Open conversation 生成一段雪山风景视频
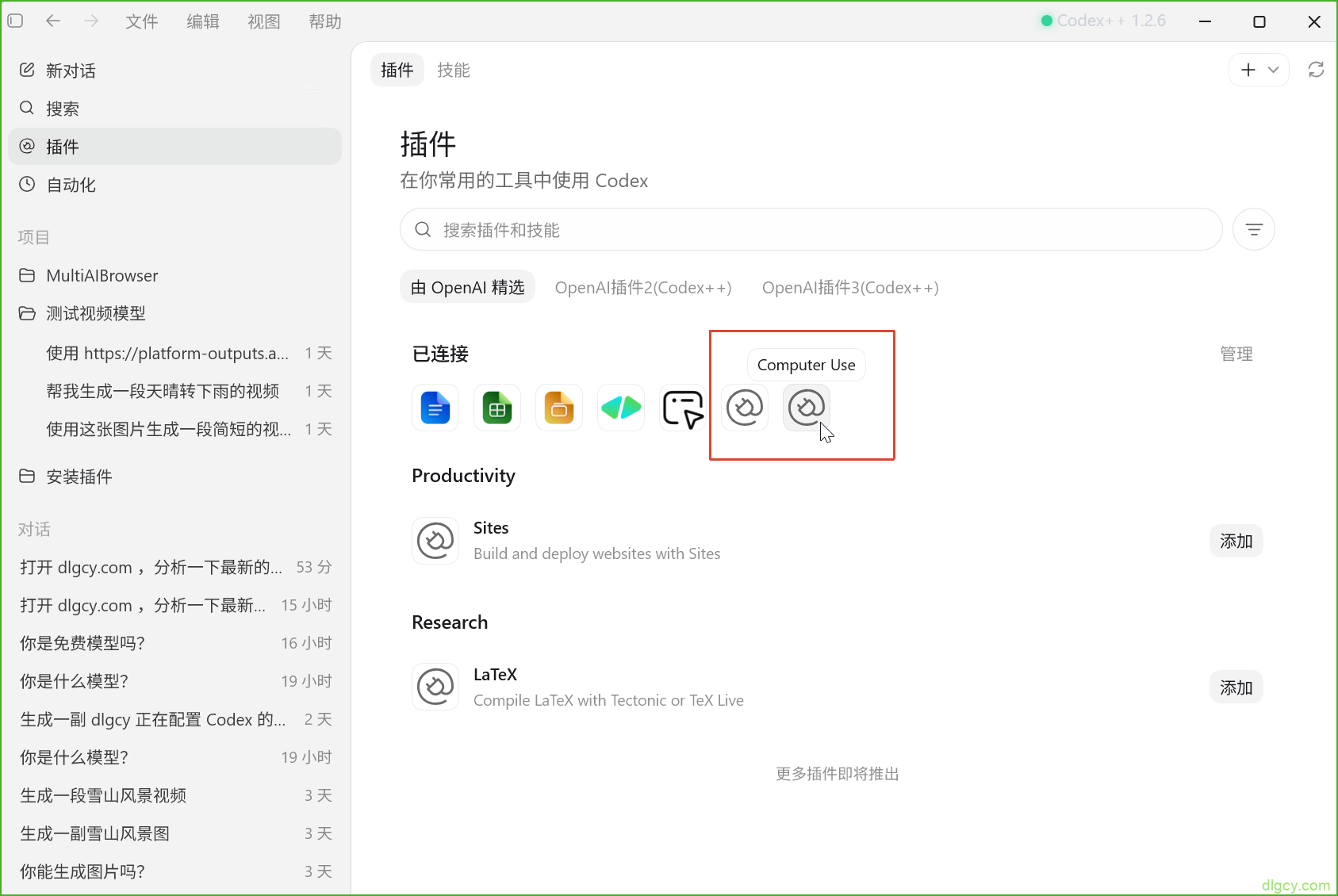 (x=174, y=795)
